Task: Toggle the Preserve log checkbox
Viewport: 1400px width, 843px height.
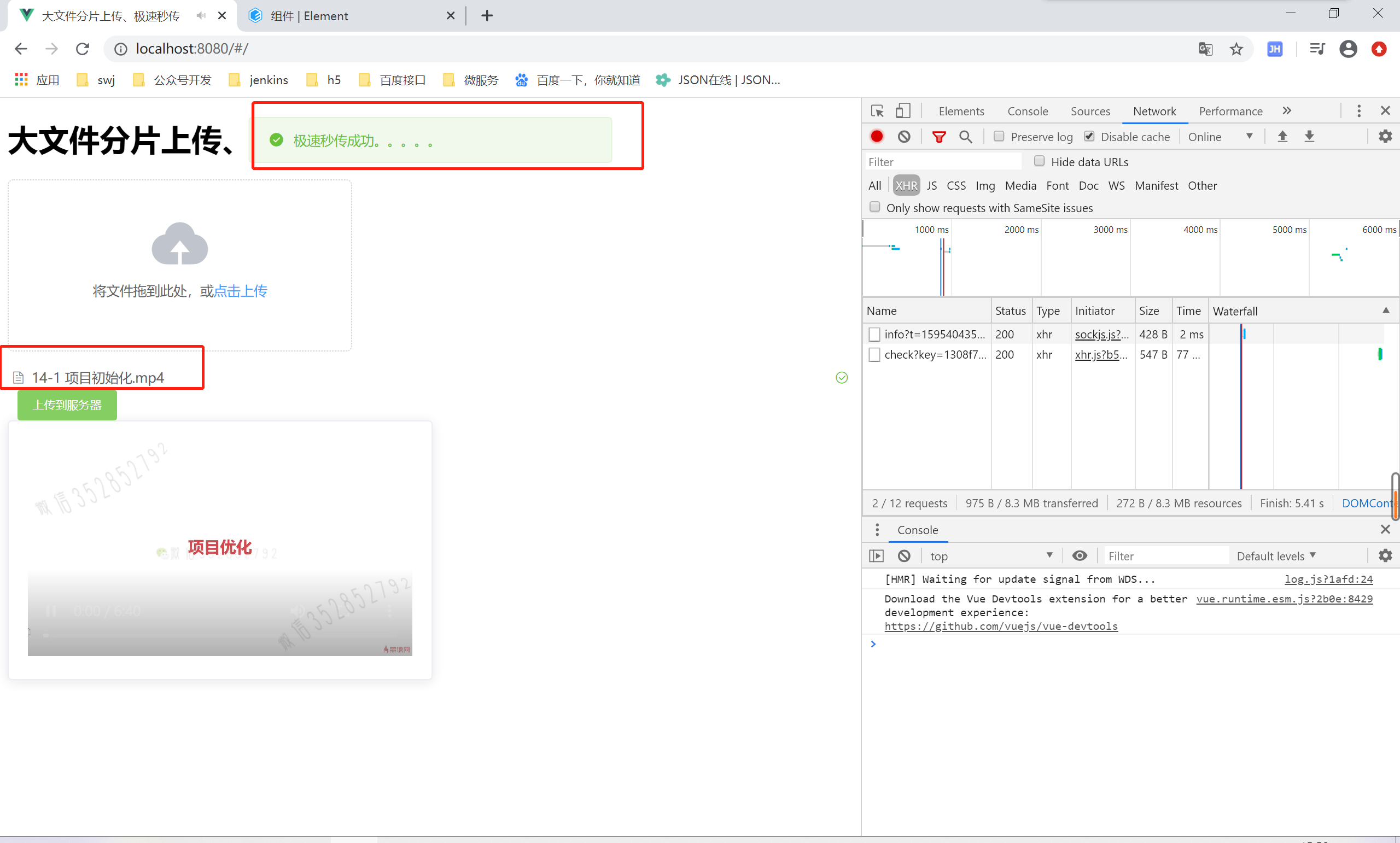Action: click(998, 137)
